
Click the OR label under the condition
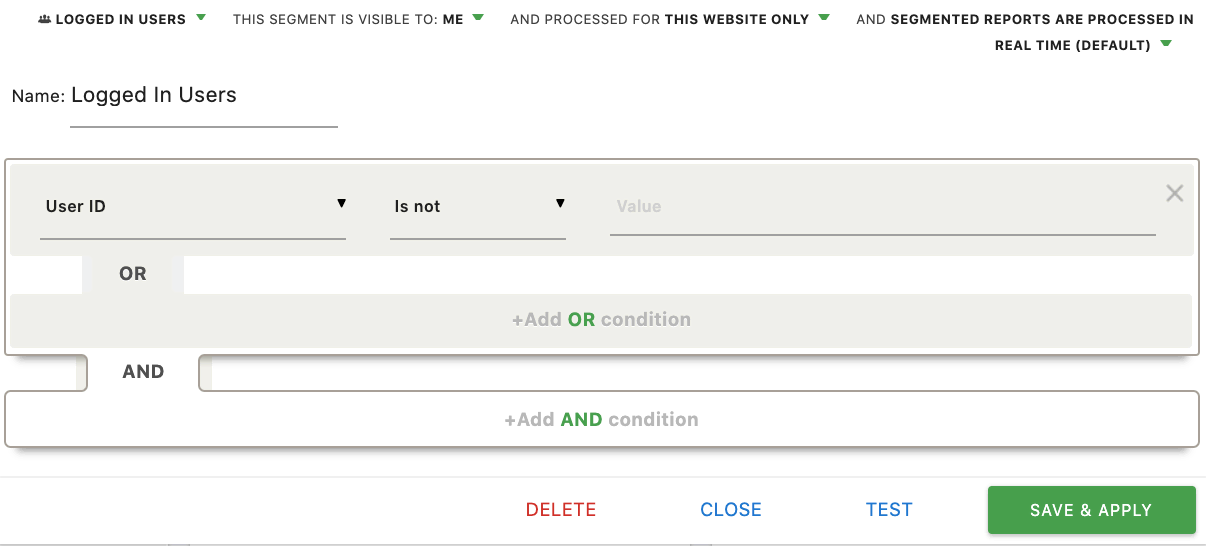133,274
